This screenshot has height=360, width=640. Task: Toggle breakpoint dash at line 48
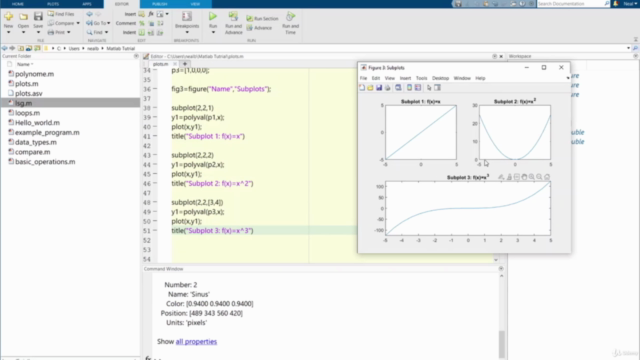pos(155,202)
